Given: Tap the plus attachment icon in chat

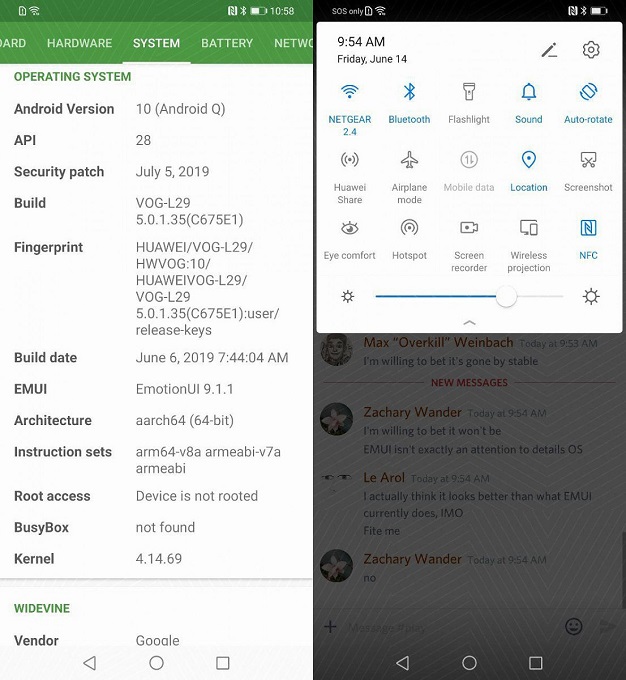Looking at the screenshot, I should tap(330, 626).
